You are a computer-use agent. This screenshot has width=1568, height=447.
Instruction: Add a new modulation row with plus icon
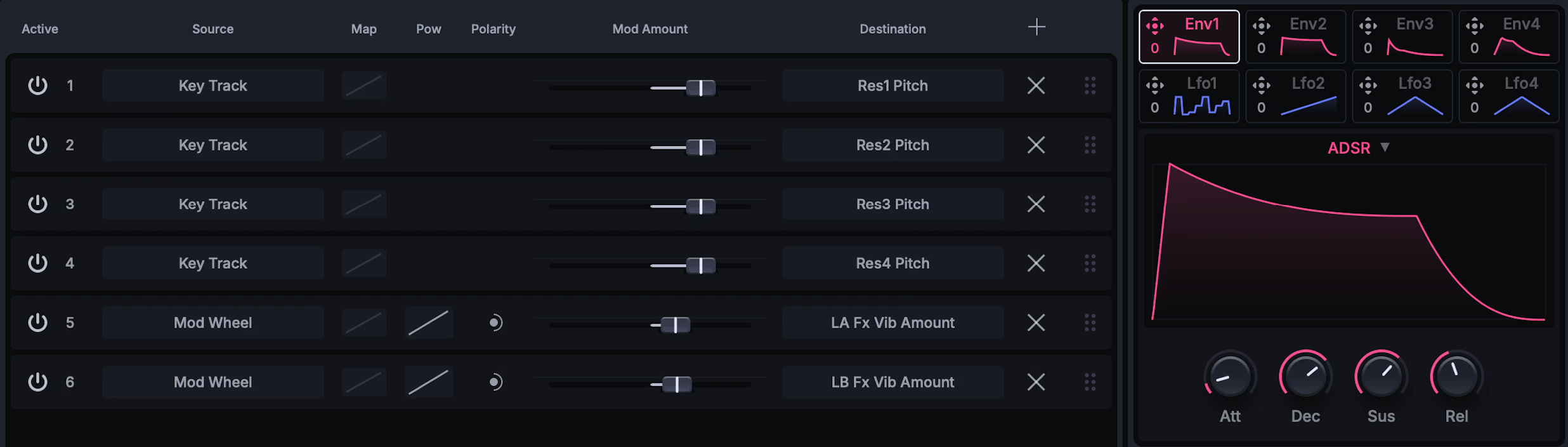[1036, 27]
